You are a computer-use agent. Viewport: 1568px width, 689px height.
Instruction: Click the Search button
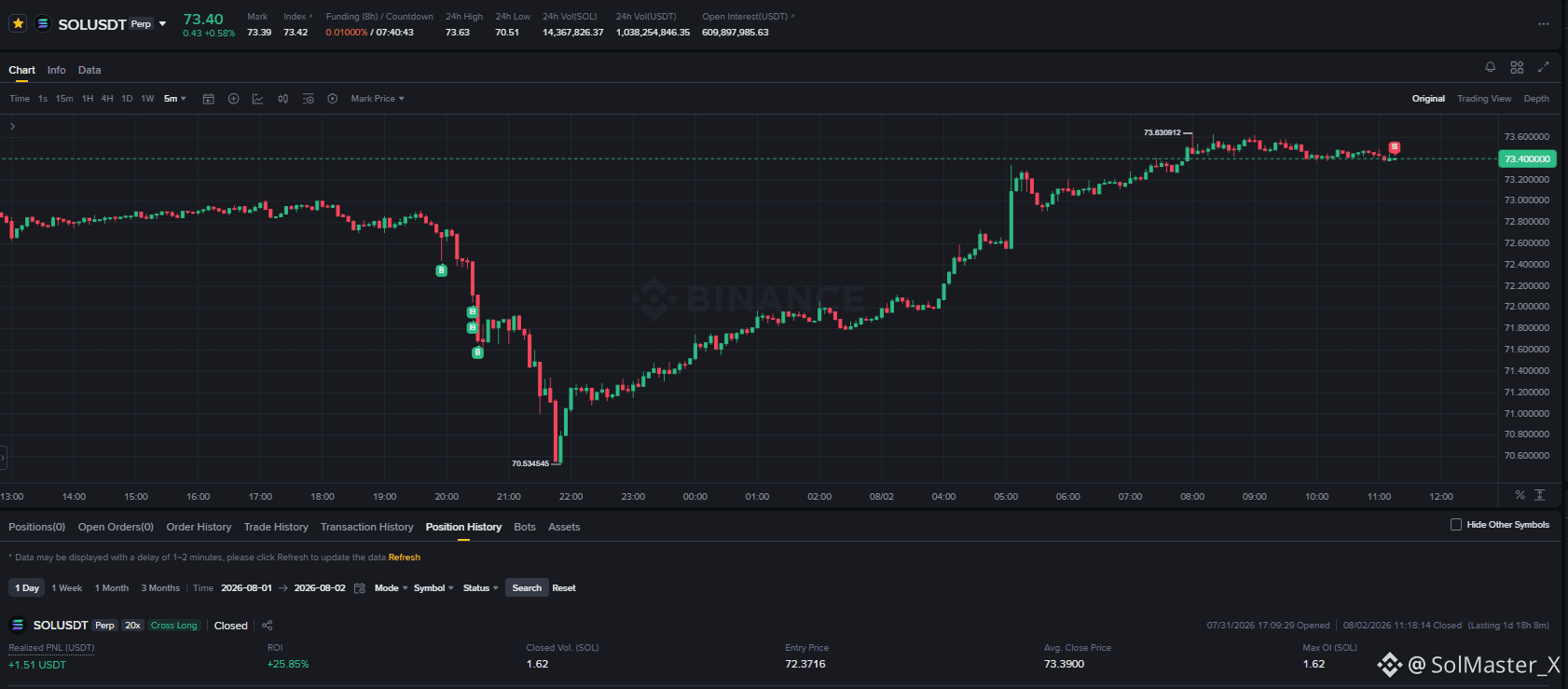tap(527, 588)
